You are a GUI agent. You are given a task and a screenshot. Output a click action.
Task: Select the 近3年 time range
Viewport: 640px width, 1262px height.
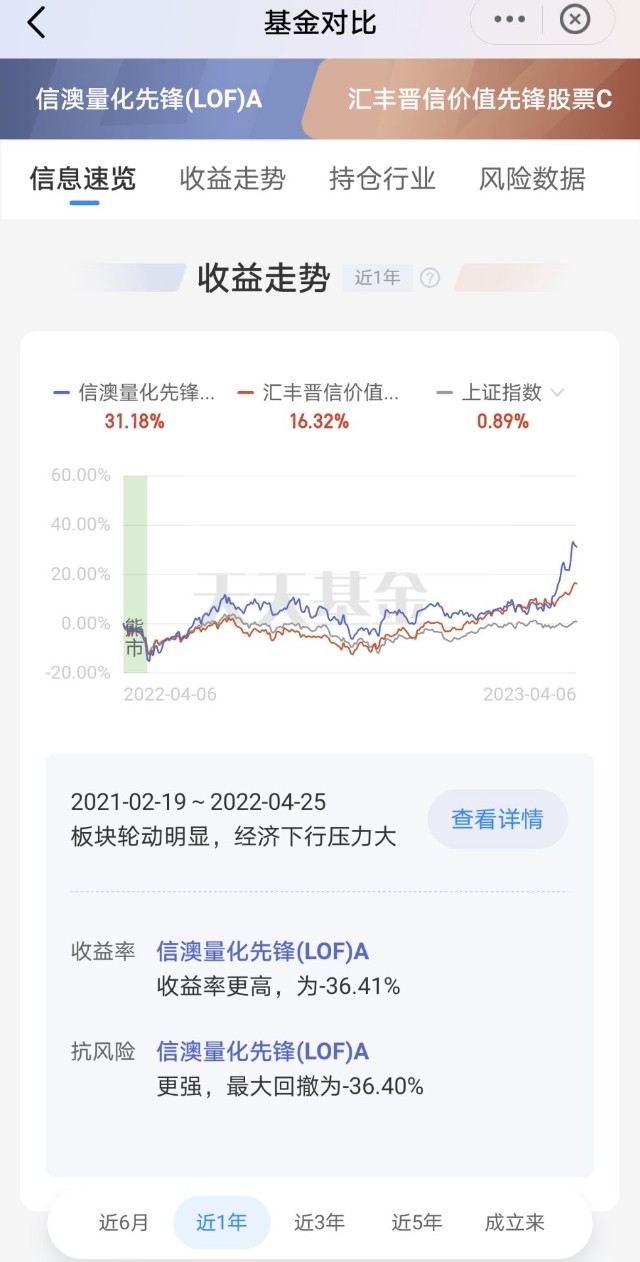click(319, 1222)
